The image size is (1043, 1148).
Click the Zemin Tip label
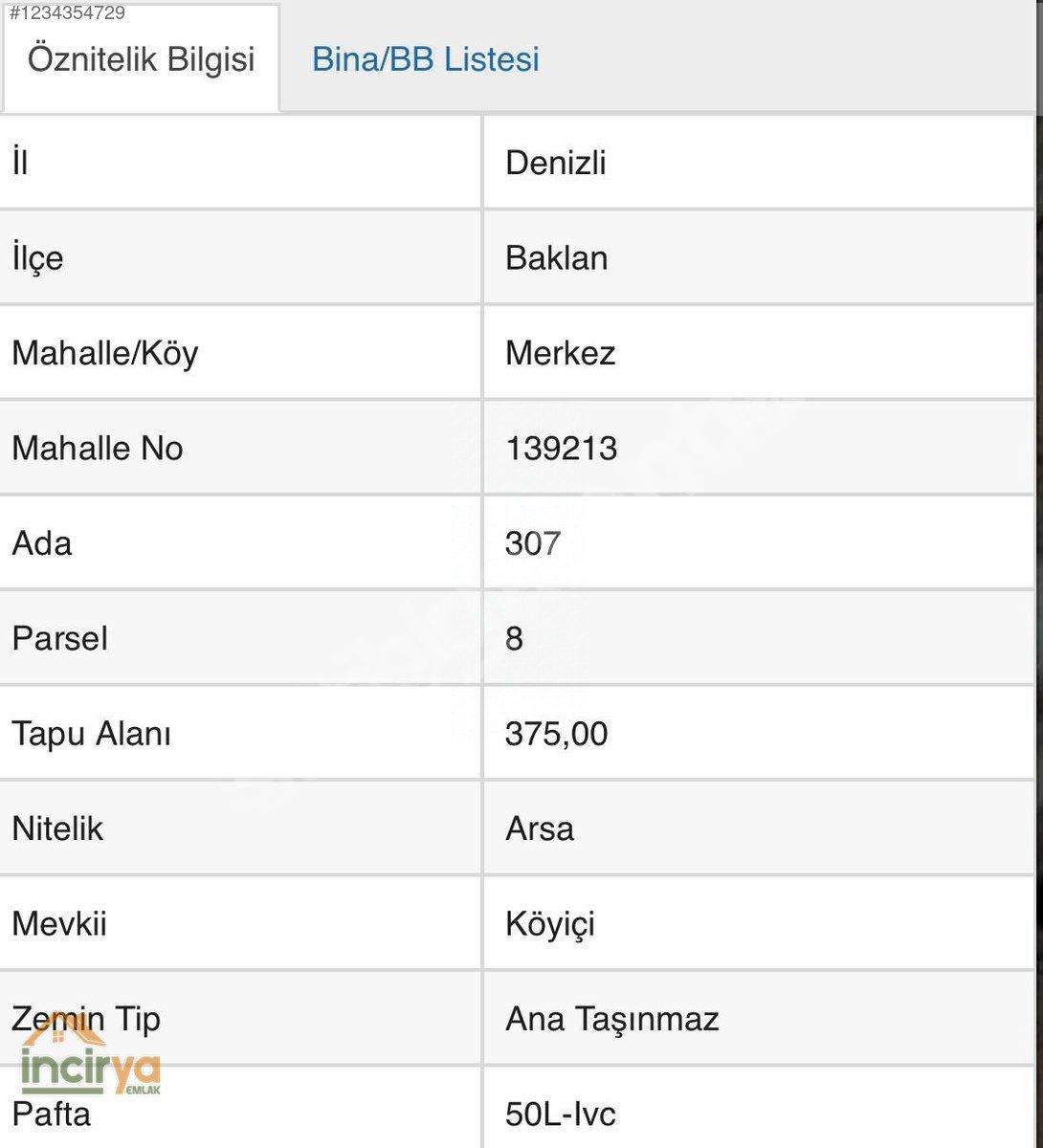[x=86, y=1019]
